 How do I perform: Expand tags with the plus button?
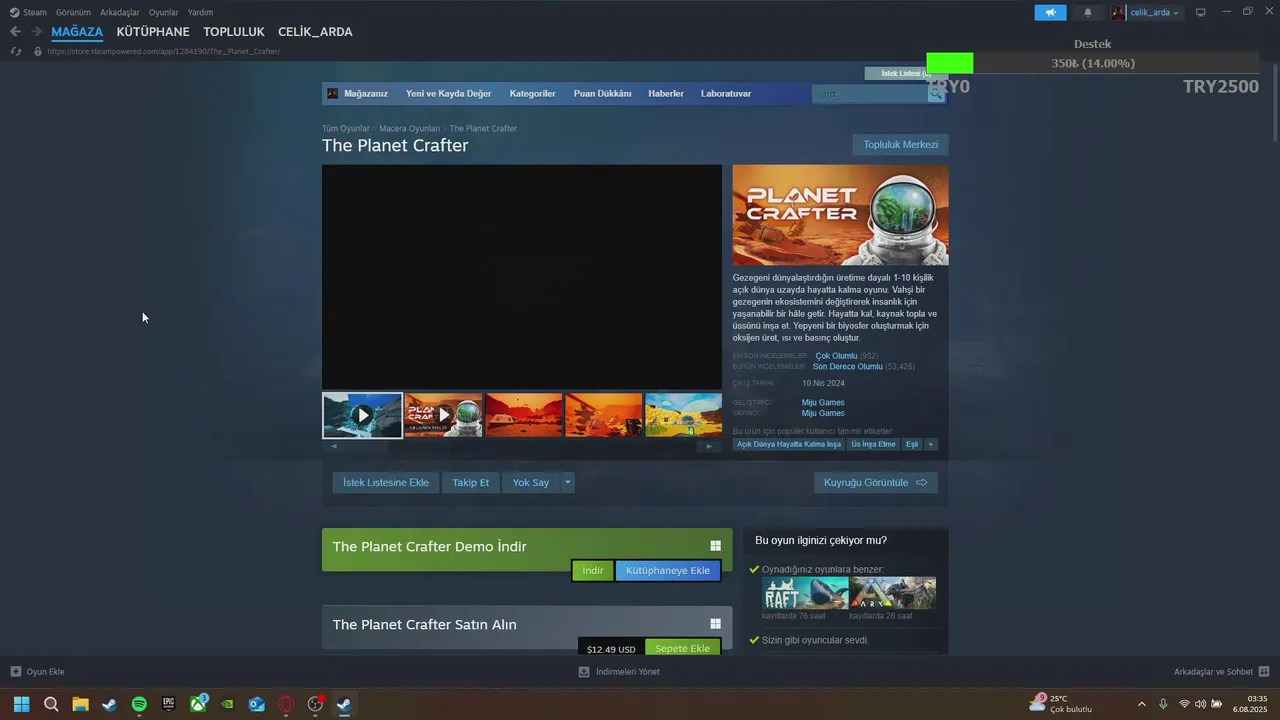pyautogui.click(x=931, y=444)
